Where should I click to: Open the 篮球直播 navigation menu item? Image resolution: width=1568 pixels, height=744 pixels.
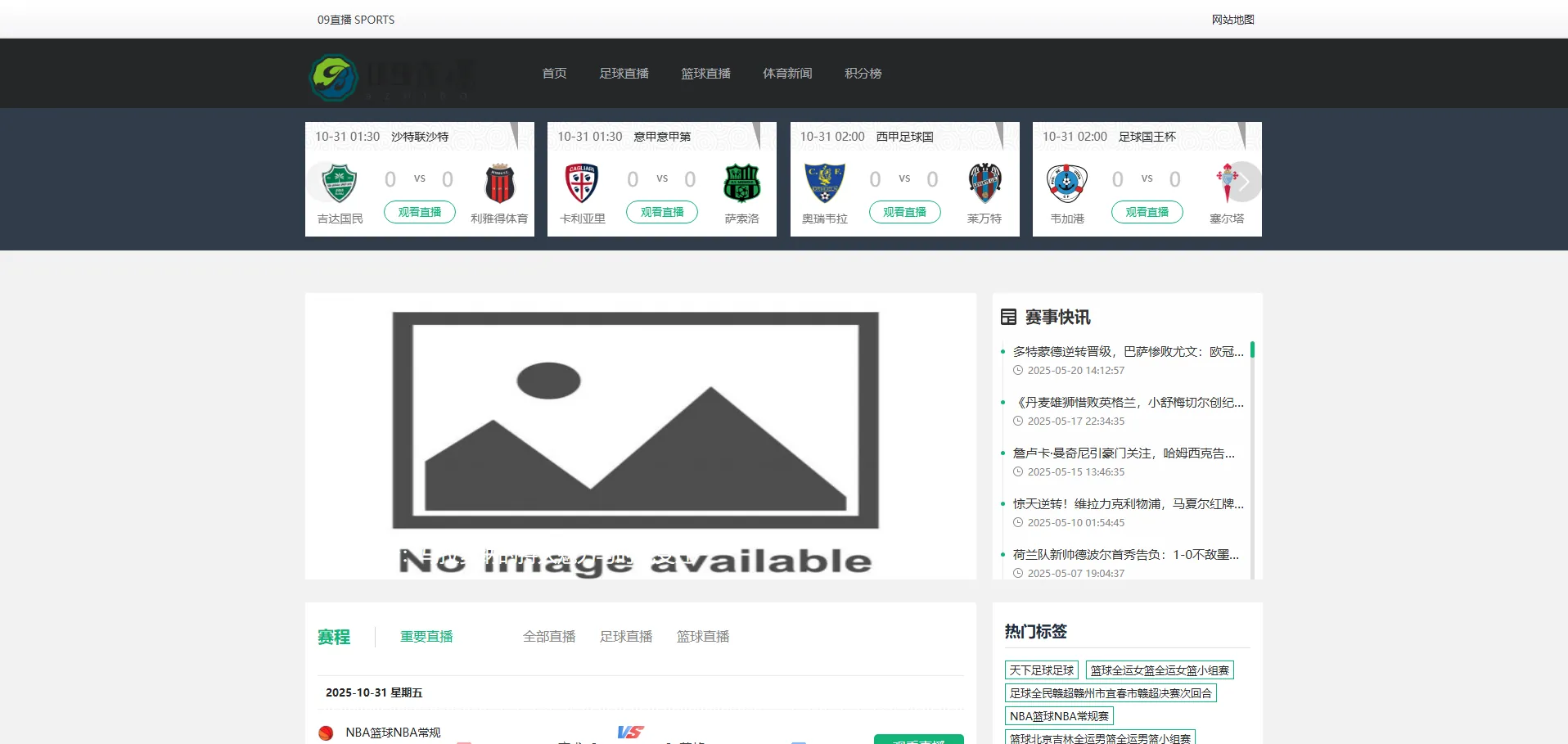705,74
